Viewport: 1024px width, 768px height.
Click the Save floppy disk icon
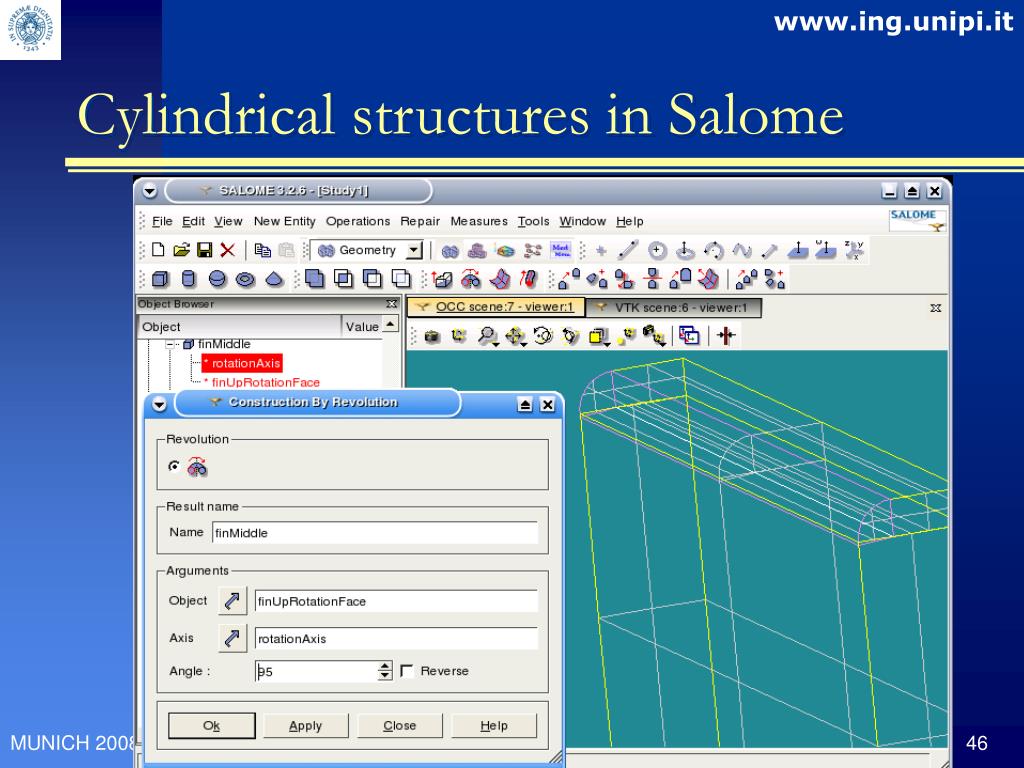[x=204, y=250]
